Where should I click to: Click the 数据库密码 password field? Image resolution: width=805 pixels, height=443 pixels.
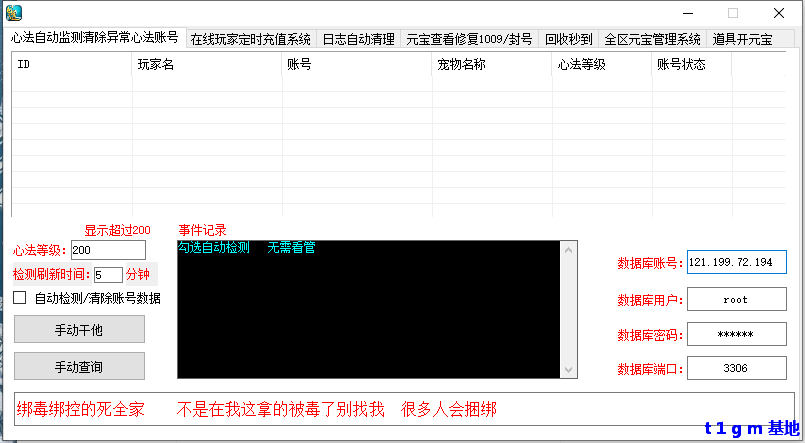point(736,334)
